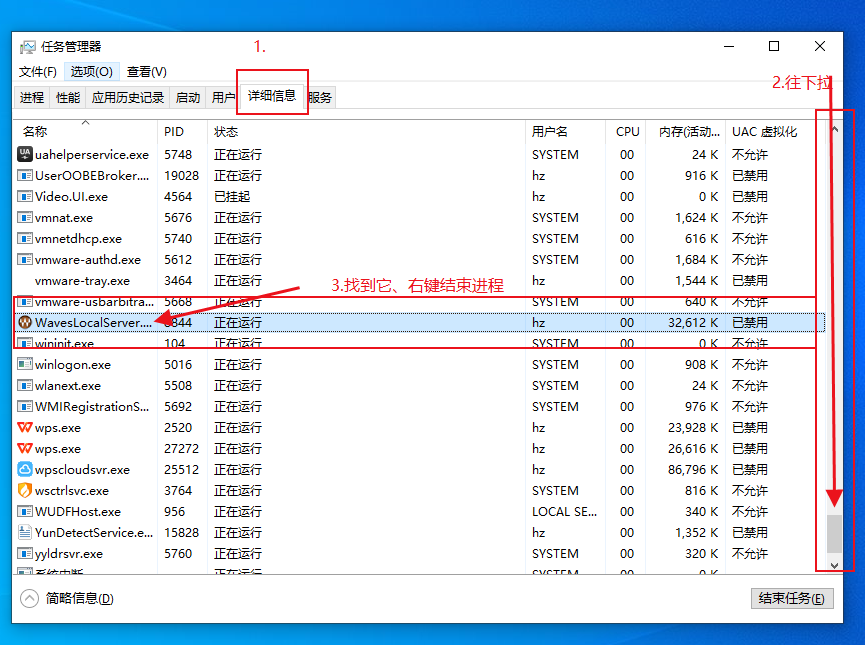Switch to the 服务 tab
865x645 pixels.
tap(320, 98)
